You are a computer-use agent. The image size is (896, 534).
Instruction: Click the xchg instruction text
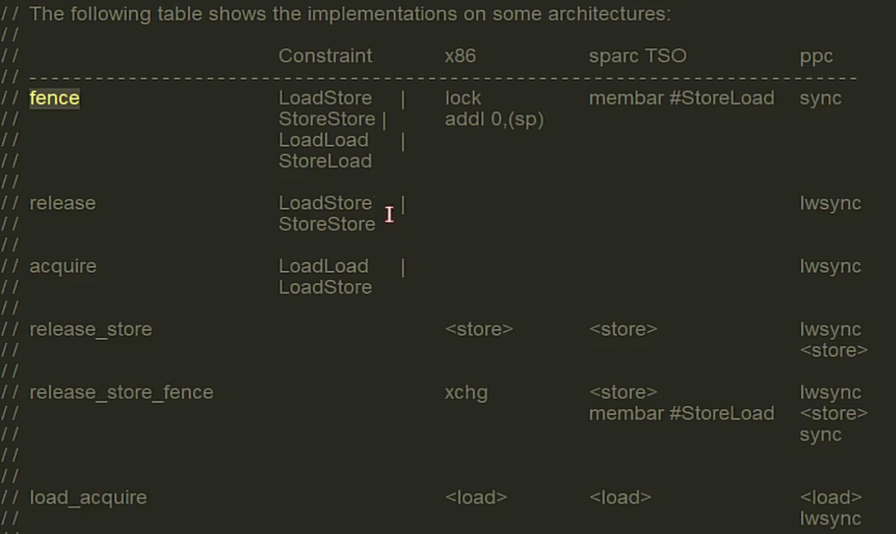coord(466,393)
